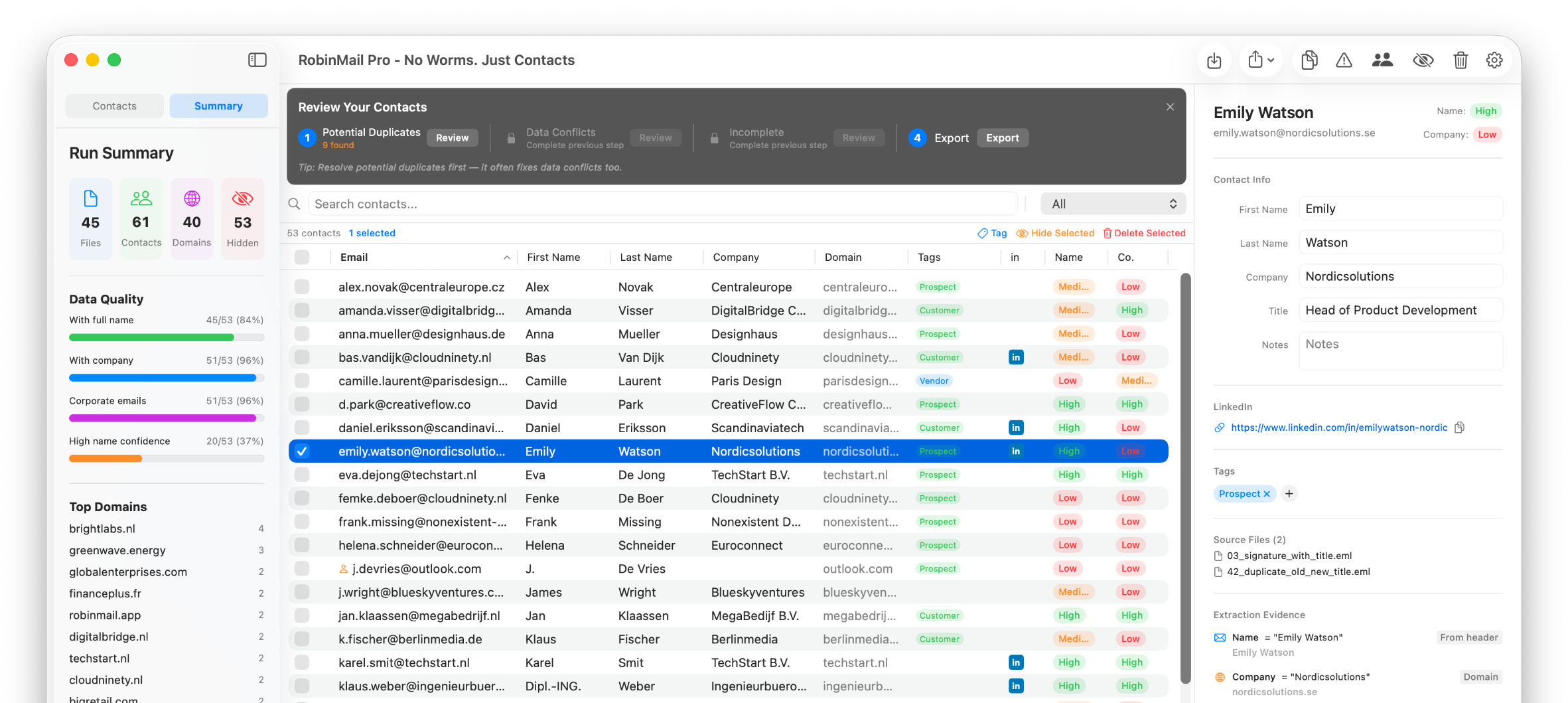Viewport: 1568px width, 703px height.
Task: Switch to the Contacts tab
Action: click(x=114, y=106)
